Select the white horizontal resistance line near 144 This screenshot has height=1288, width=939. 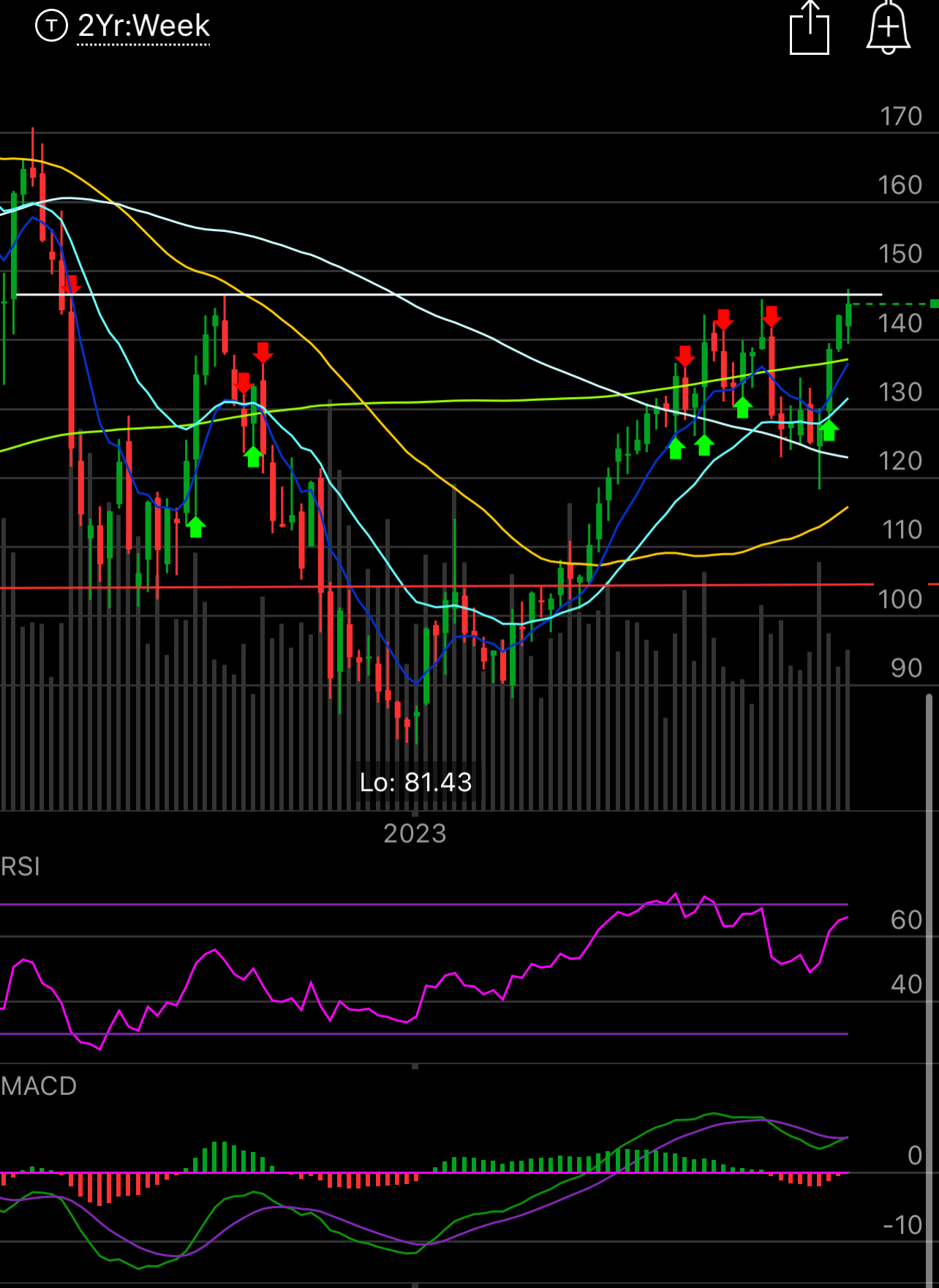point(448,295)
